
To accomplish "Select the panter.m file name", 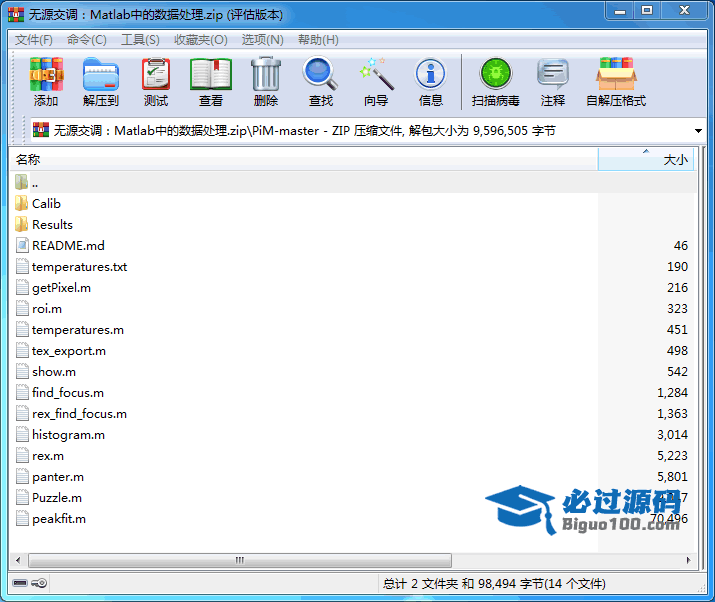I will click(58, 477).
